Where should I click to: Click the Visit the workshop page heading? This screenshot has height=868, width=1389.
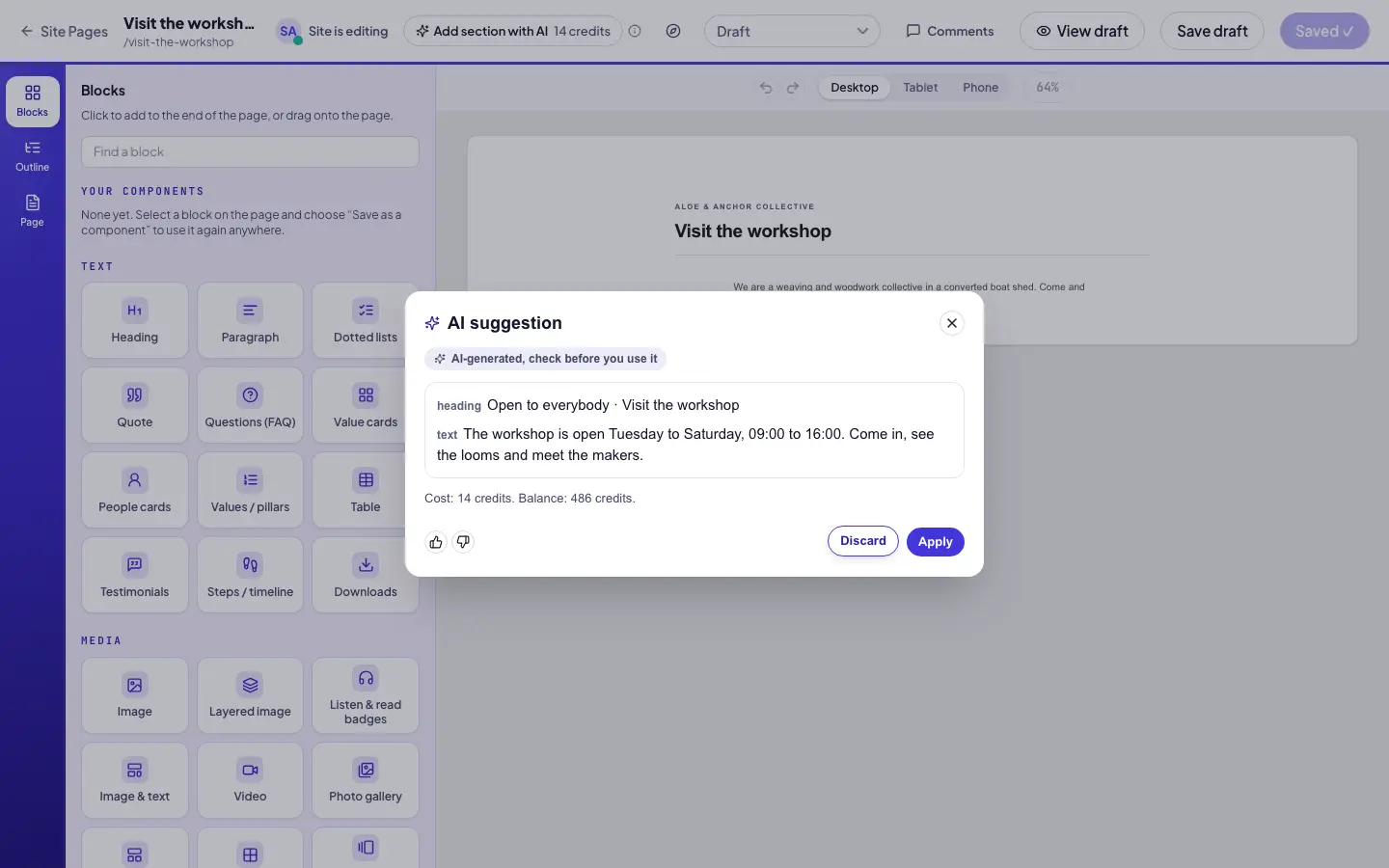pos(752,231)
